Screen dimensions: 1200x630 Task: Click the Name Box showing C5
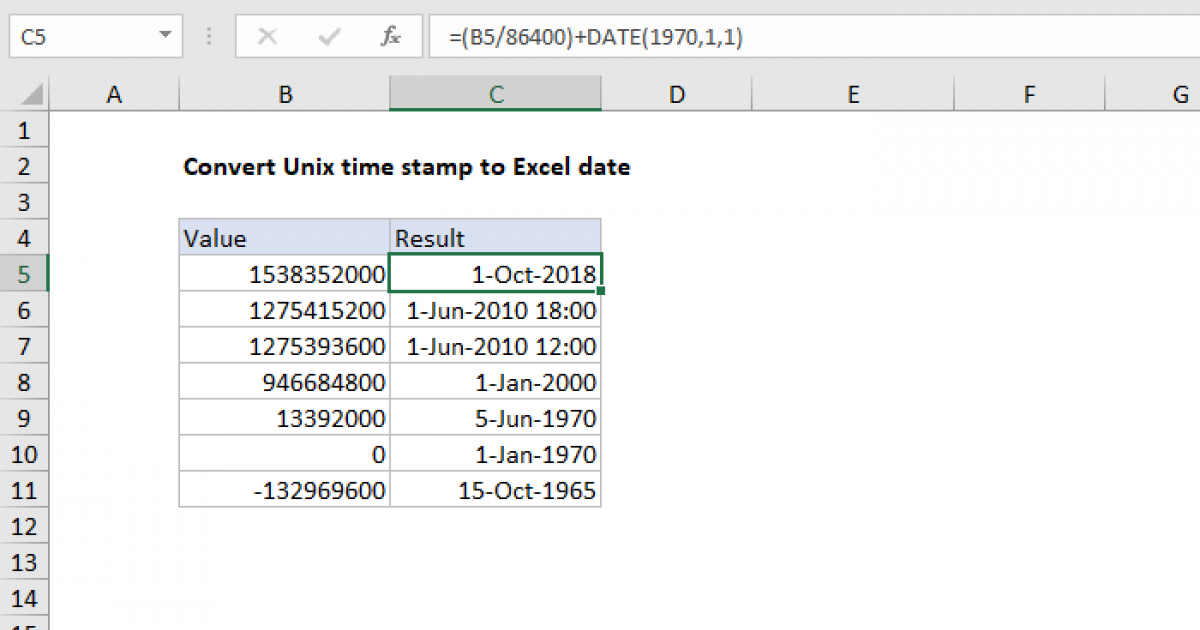point(80,37)
